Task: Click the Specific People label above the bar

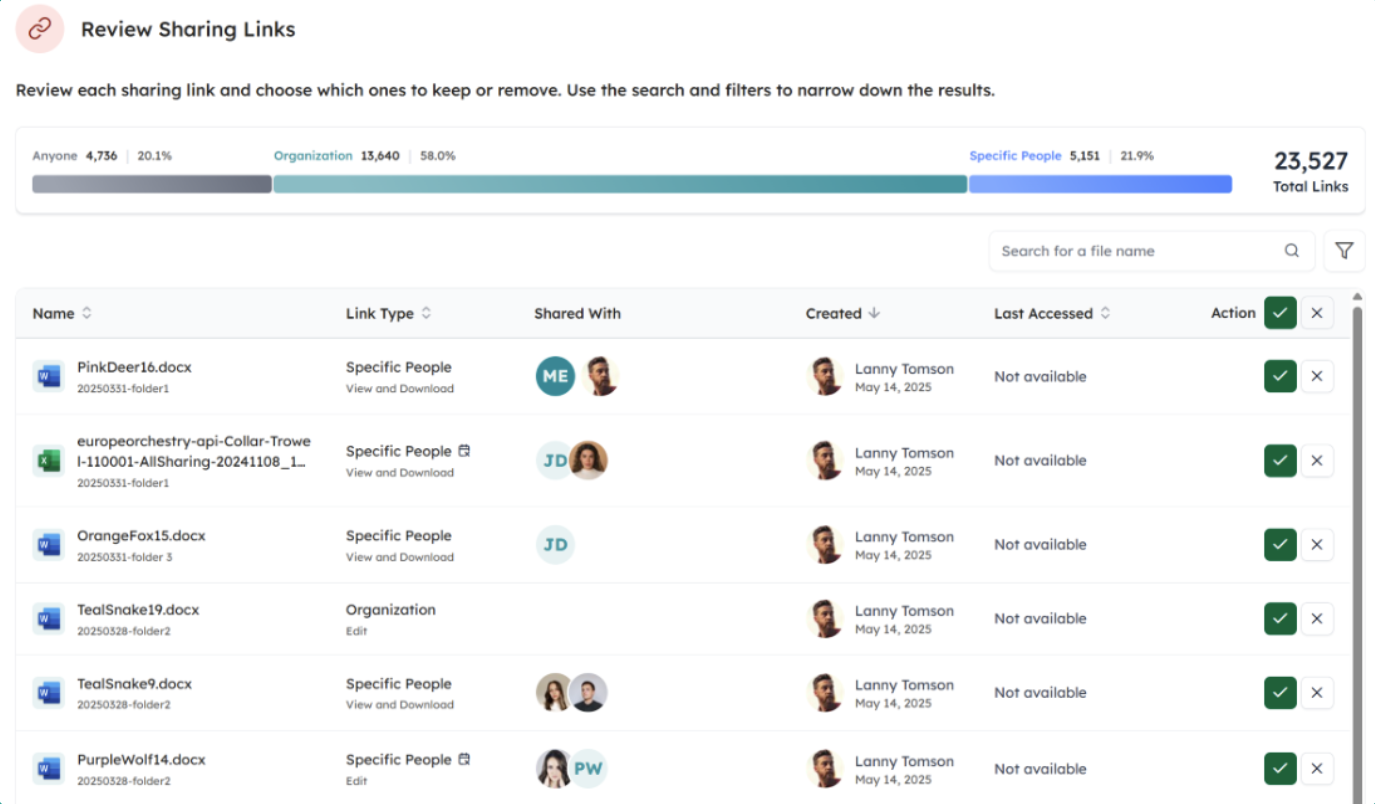Action: [x=1015, y=156]
